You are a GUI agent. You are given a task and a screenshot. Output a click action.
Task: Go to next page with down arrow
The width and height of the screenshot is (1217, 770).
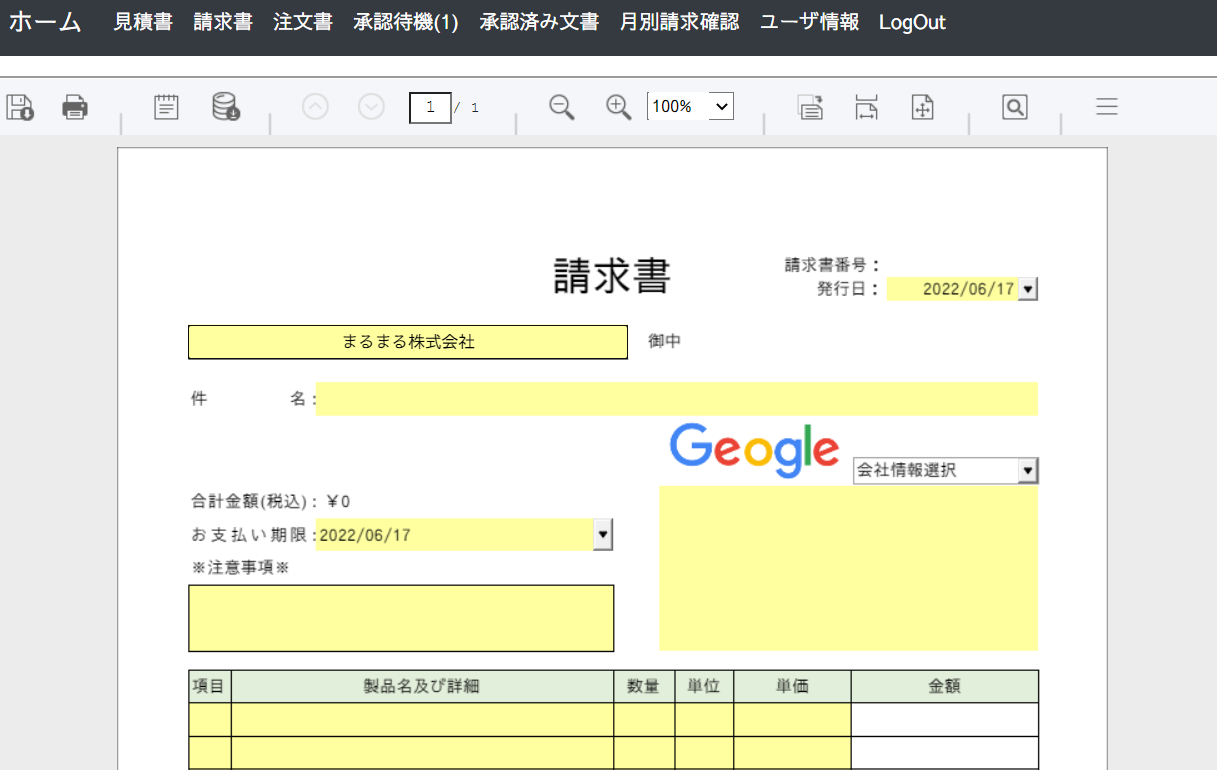pyautogui.click(x=371, y=107)
